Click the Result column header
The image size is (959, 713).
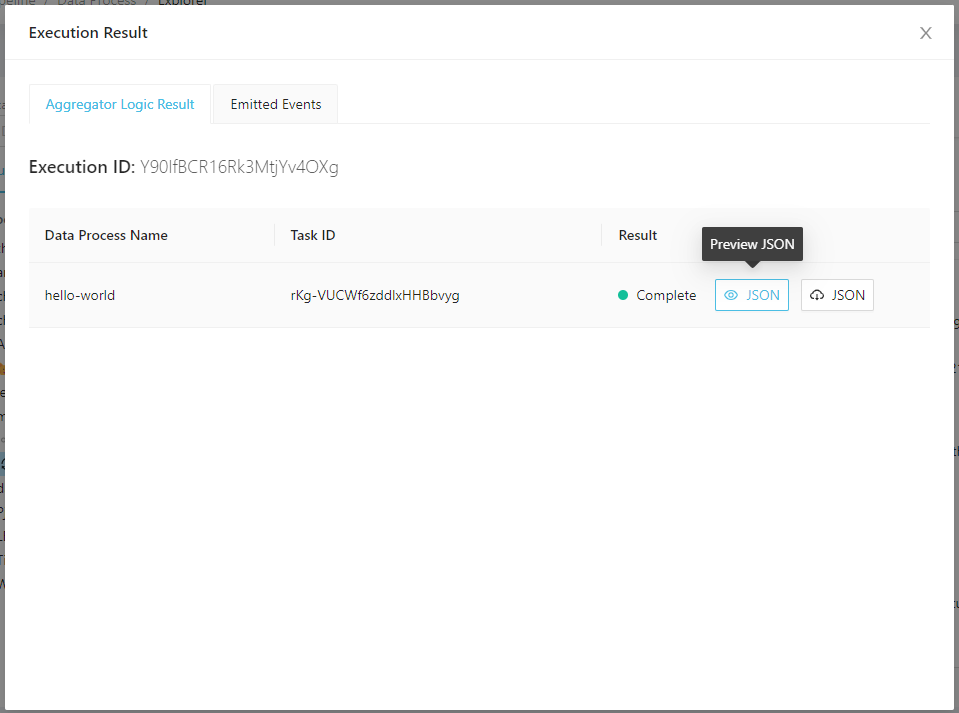pyautogui.click(x=638, y=235)
